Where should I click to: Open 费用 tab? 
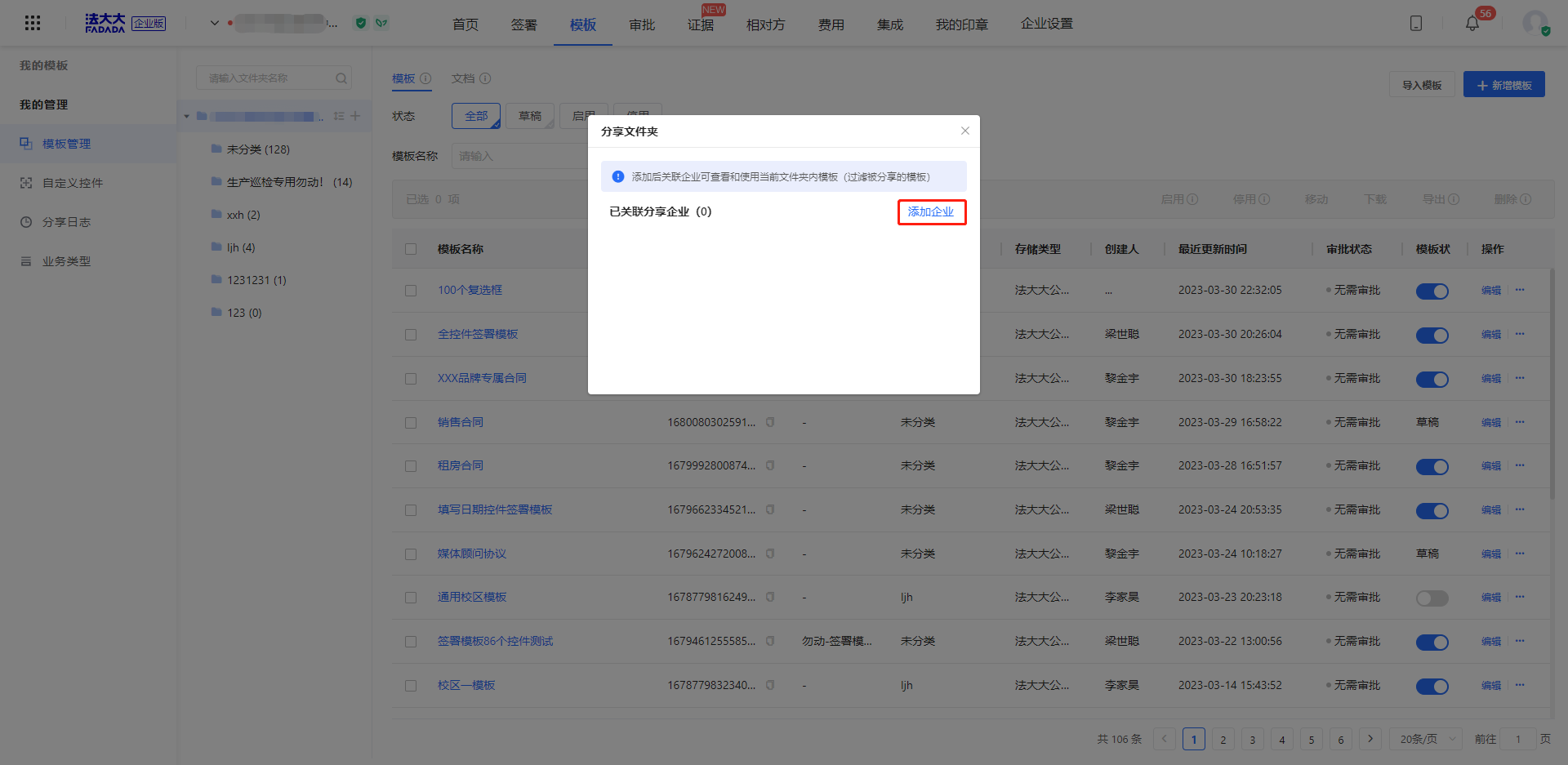(831, 24)
